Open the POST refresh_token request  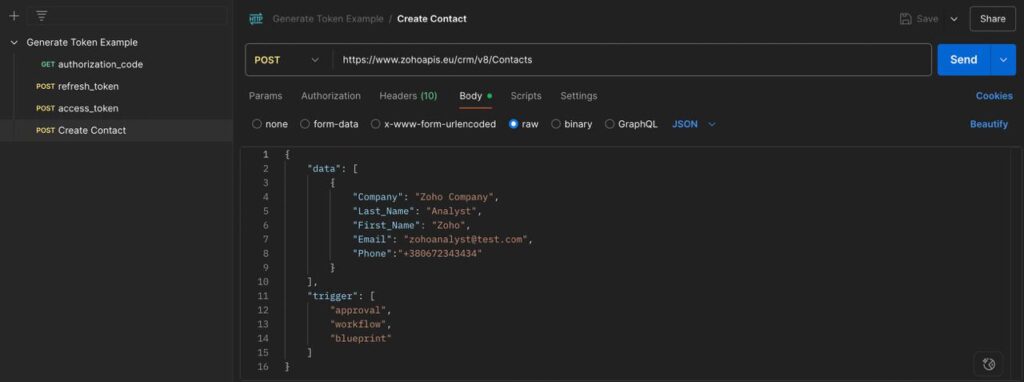click(x=116, y=86)
